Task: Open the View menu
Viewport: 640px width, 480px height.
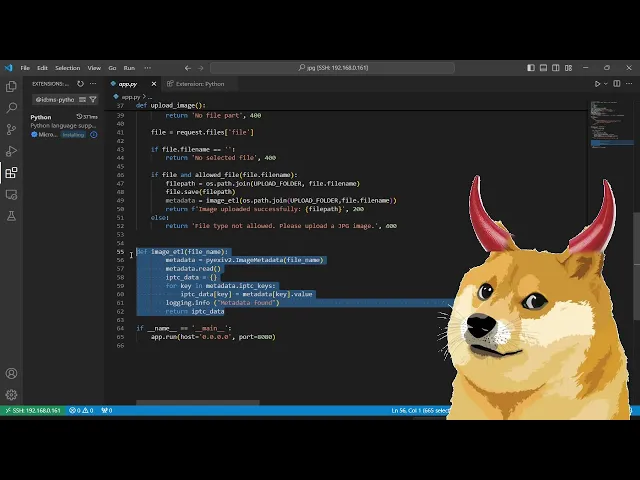Action: tap(94, 68)
